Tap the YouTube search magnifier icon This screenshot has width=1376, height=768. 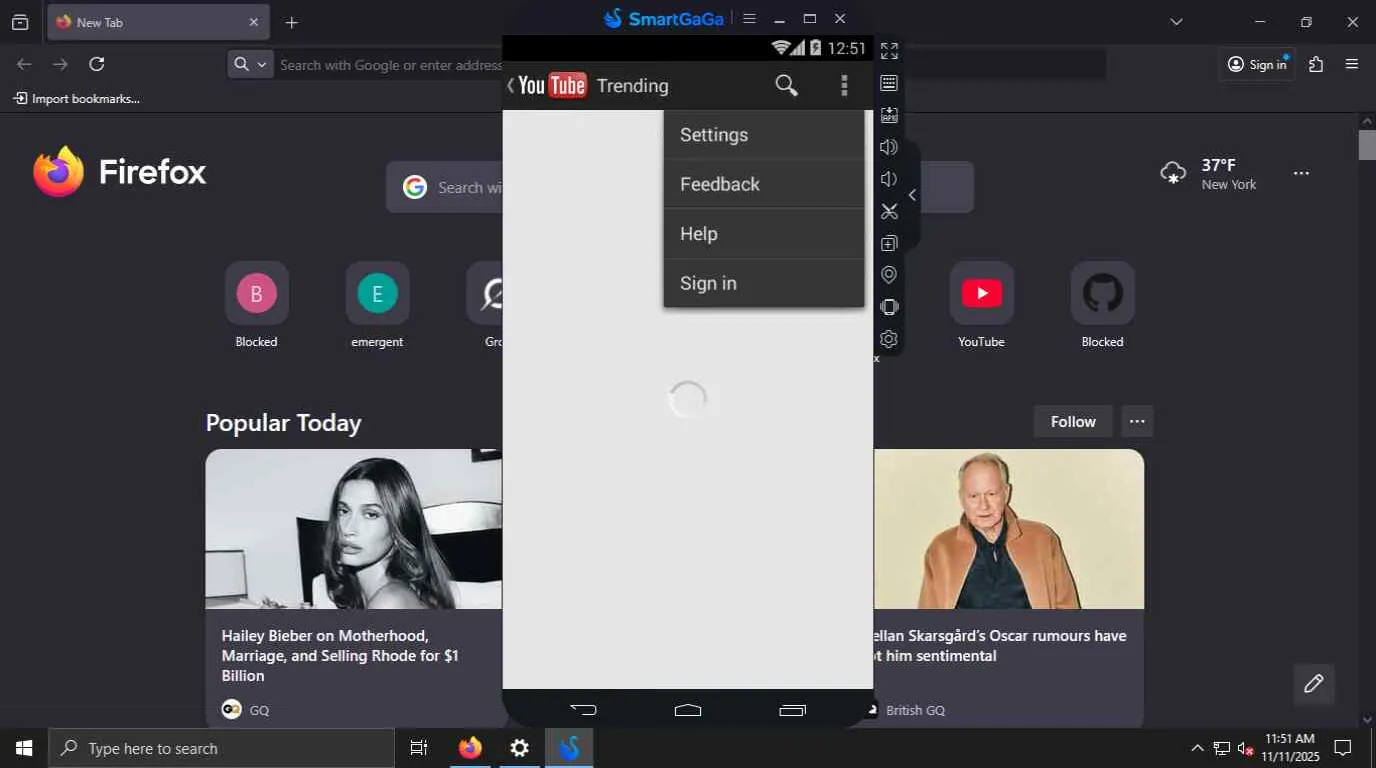pyautogui.click(x=787, y=86)
